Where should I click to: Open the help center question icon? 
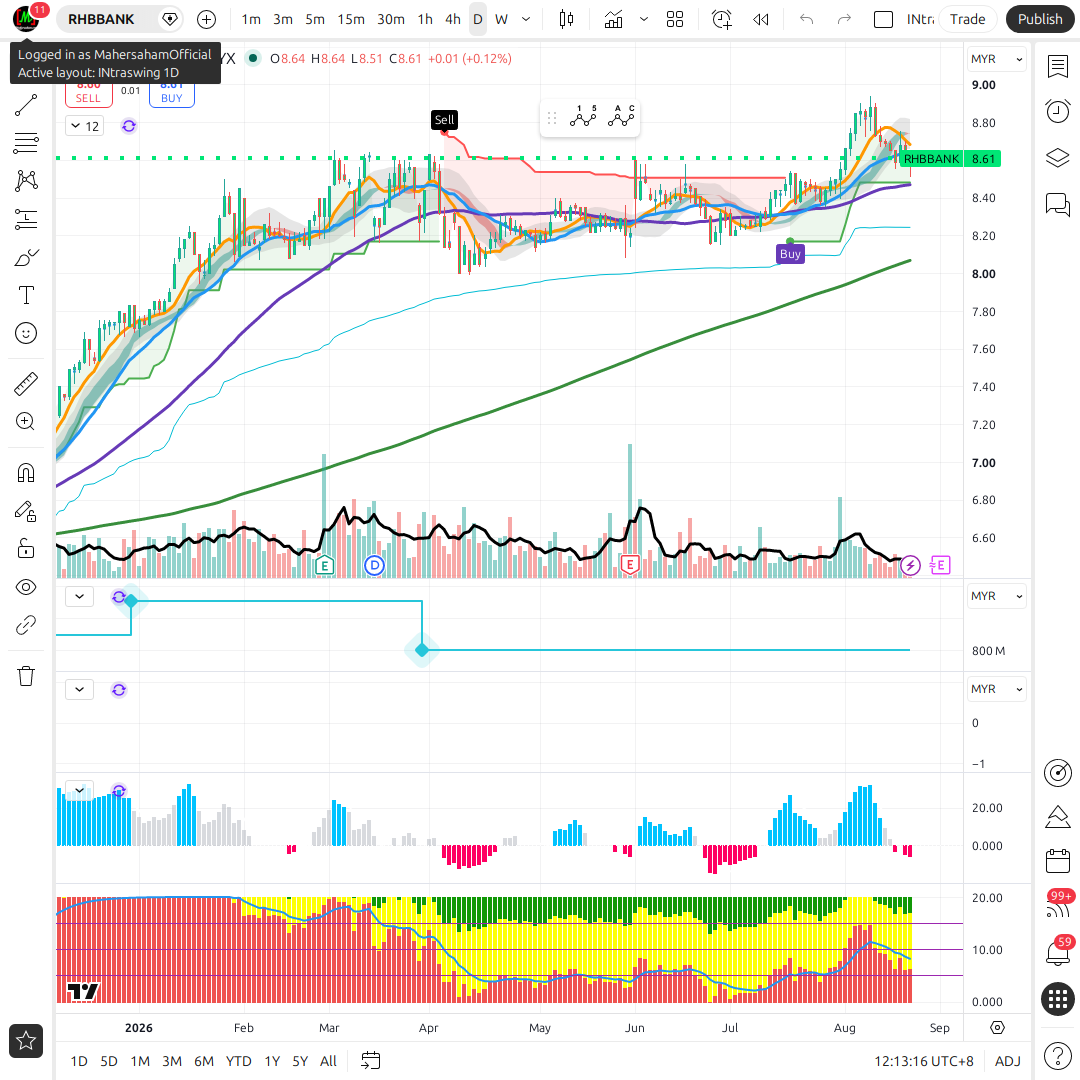(1058, 1055)
